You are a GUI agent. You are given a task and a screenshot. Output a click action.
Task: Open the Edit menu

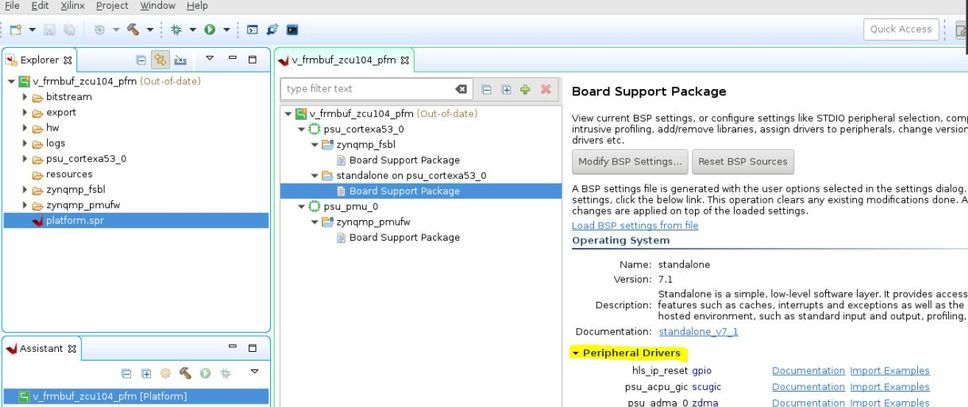pos(40,6)
